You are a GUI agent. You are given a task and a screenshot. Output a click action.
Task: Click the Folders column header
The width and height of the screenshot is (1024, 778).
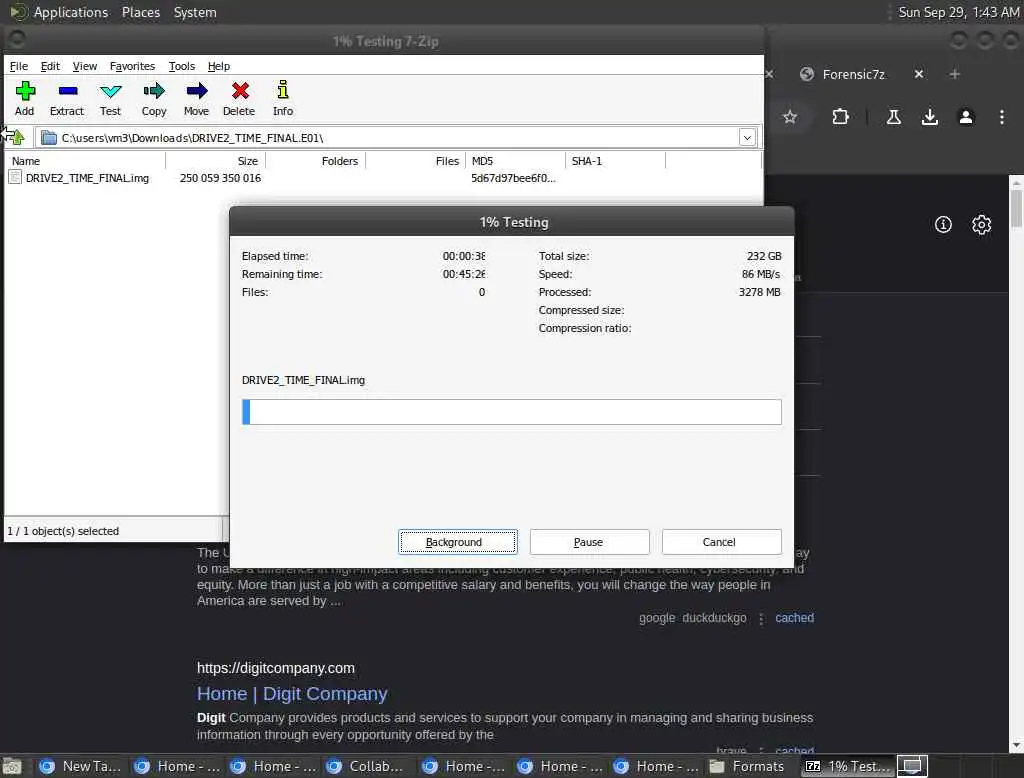click(x=315, y=161)
